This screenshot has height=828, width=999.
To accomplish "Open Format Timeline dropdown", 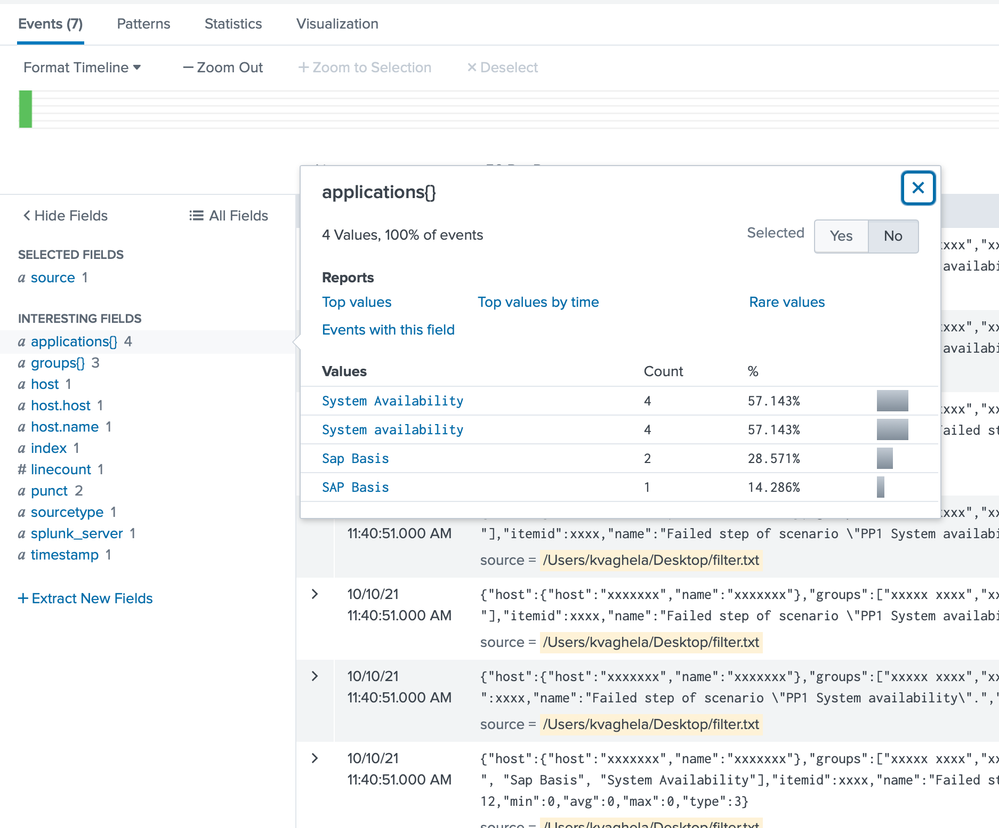I will (x=82, y=67).
